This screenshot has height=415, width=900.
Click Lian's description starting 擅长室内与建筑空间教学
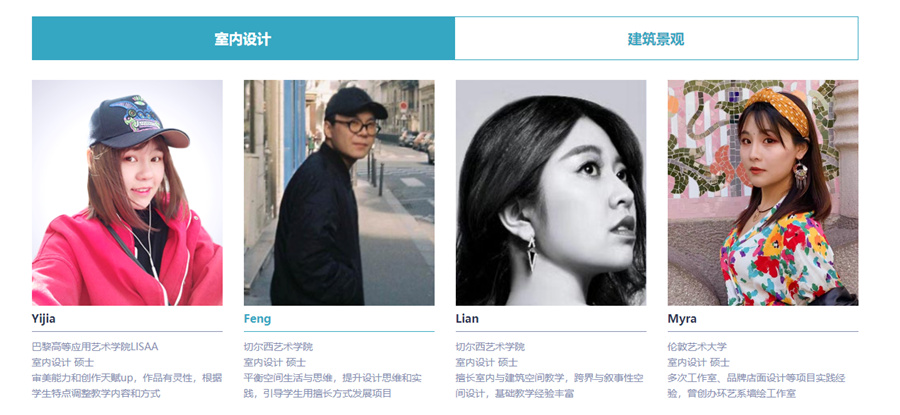coord(549,386)
